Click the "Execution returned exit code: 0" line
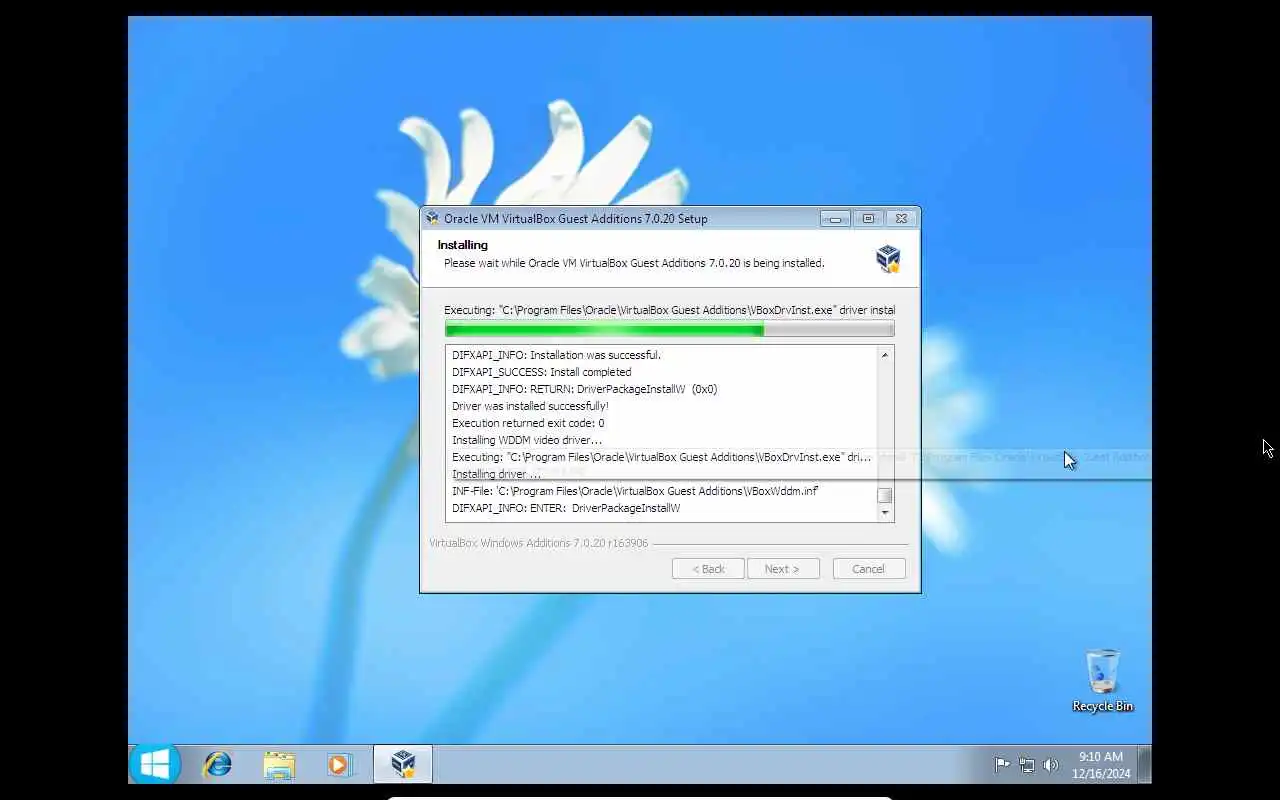This screenshot has height=800, width=1280. pos(528,423)
